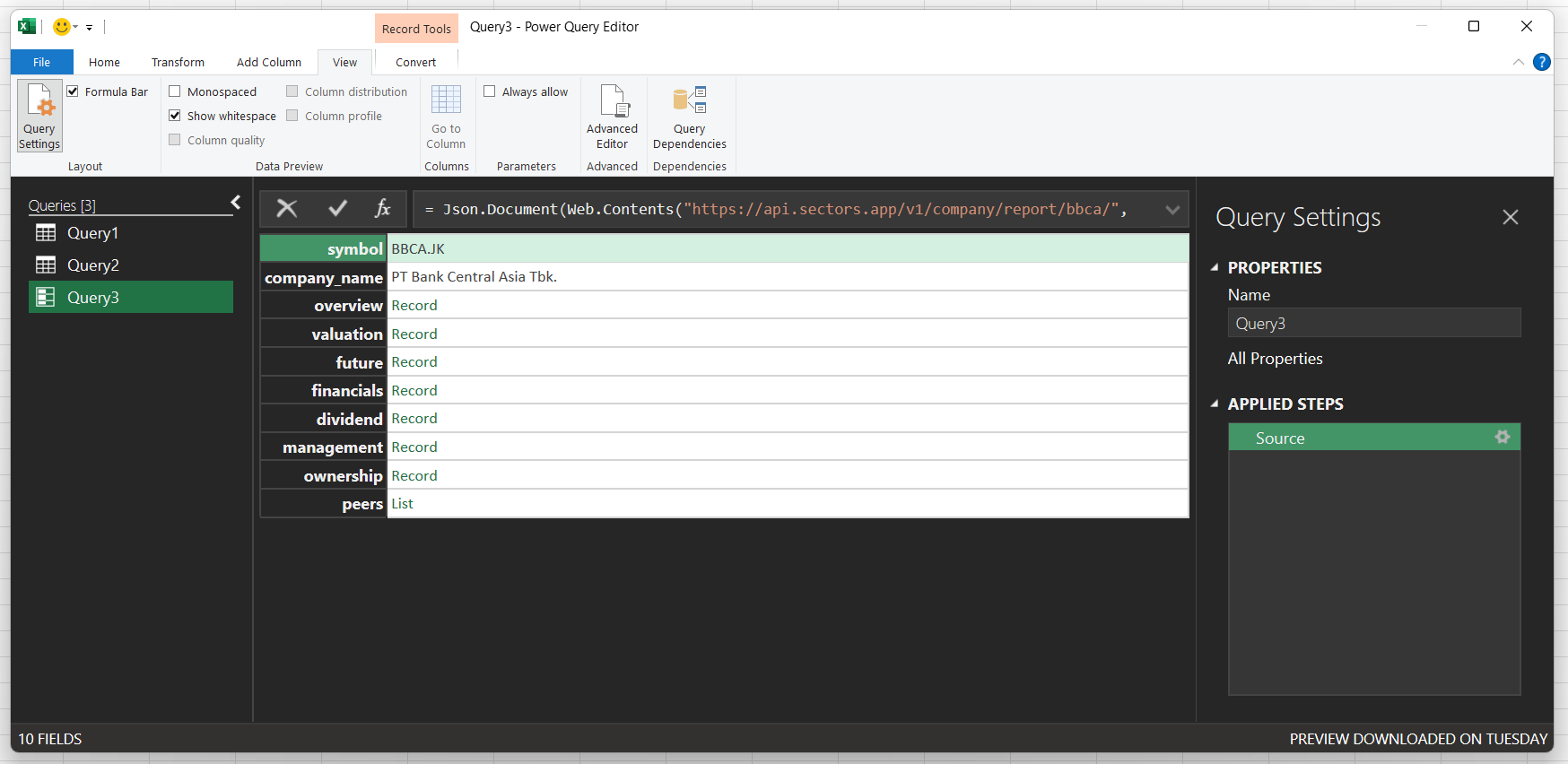Select the Source applied step

pos(1374,438)
